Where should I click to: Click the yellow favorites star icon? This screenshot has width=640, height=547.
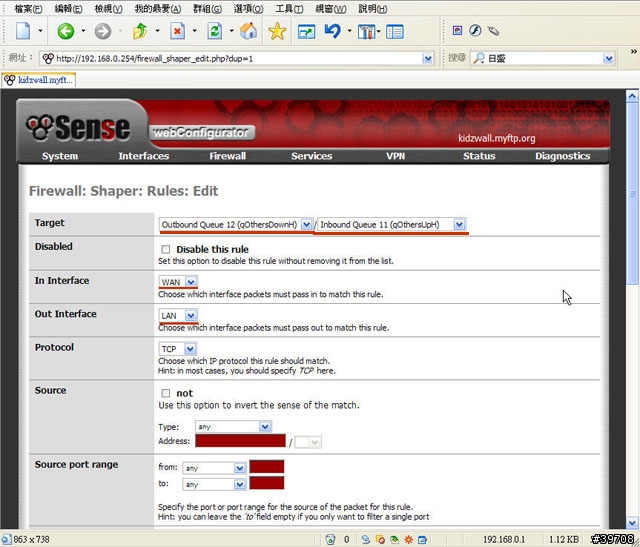click(277, 31)
